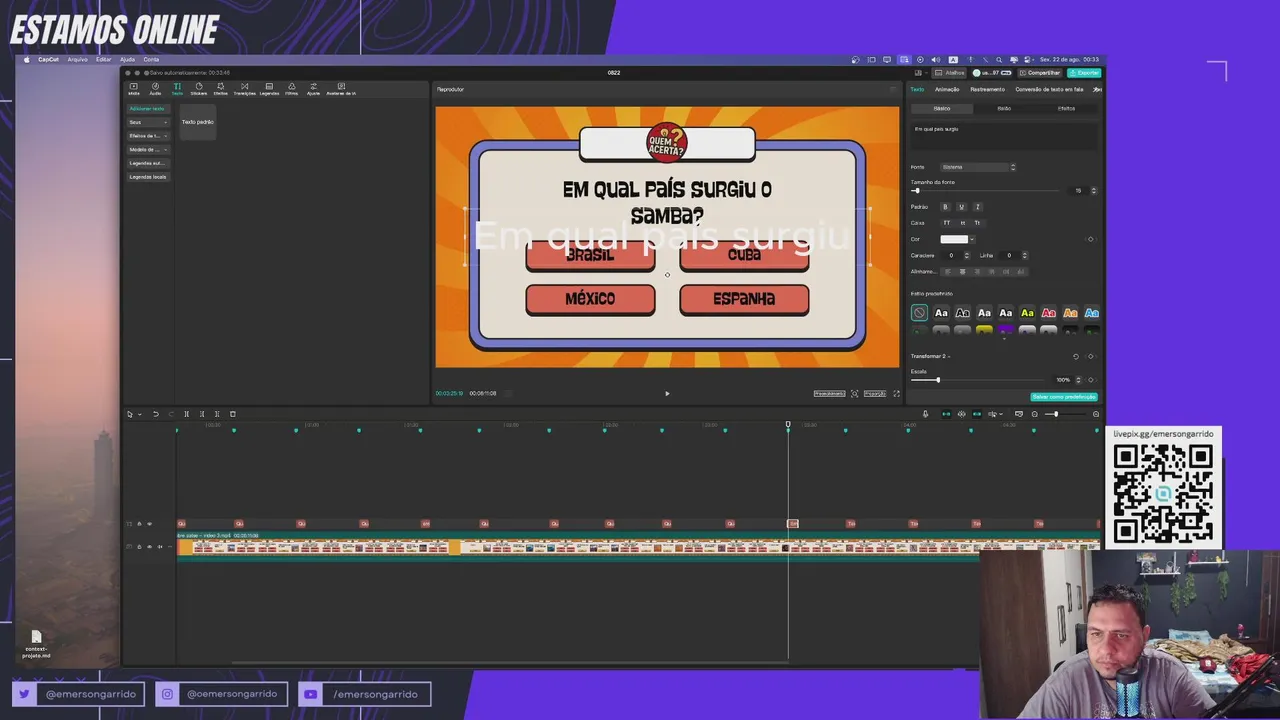Click the Compartilhar button
1280x720 pixels.
coord(1041,72)
